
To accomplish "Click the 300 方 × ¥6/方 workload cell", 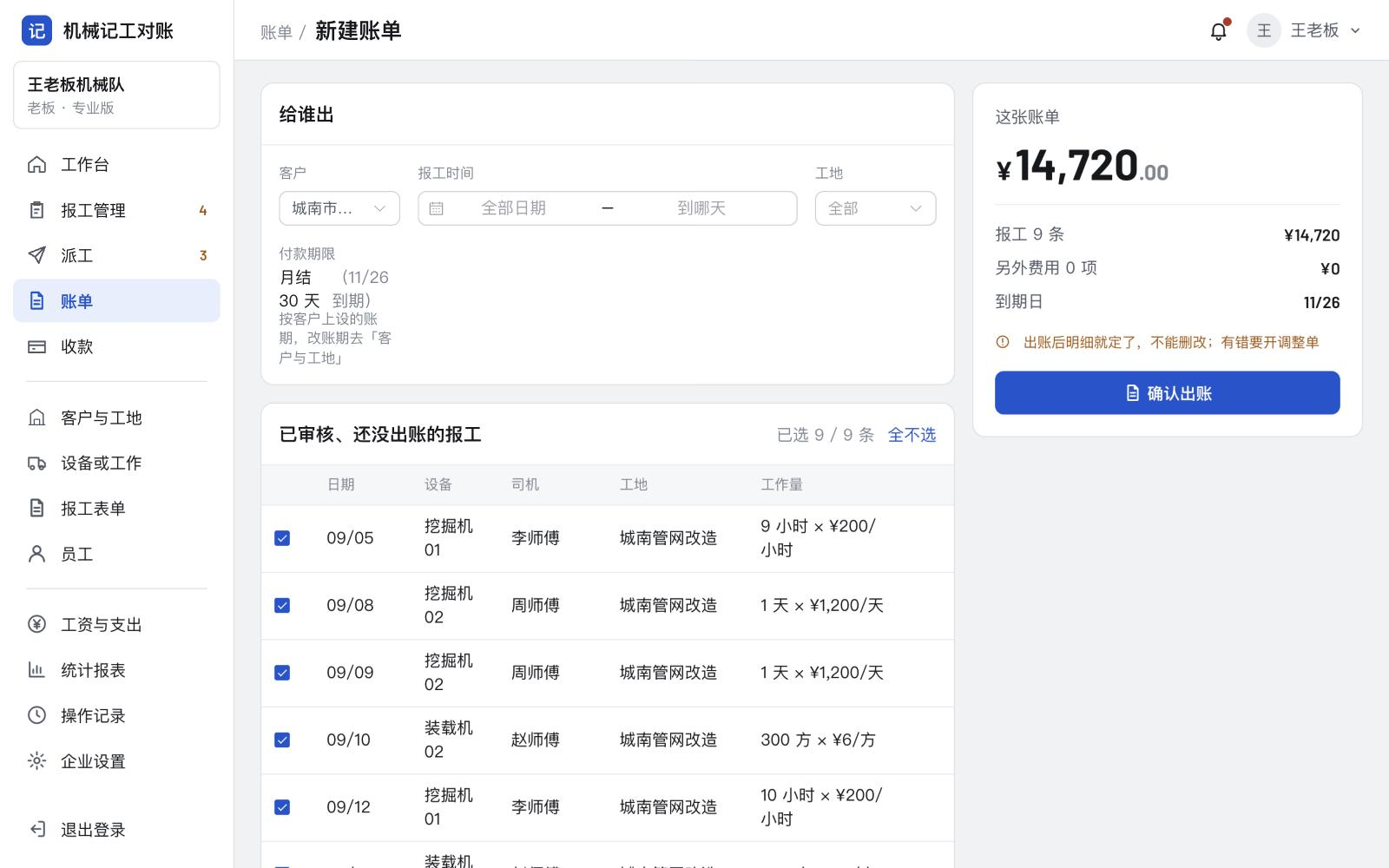I will (818, 740).
